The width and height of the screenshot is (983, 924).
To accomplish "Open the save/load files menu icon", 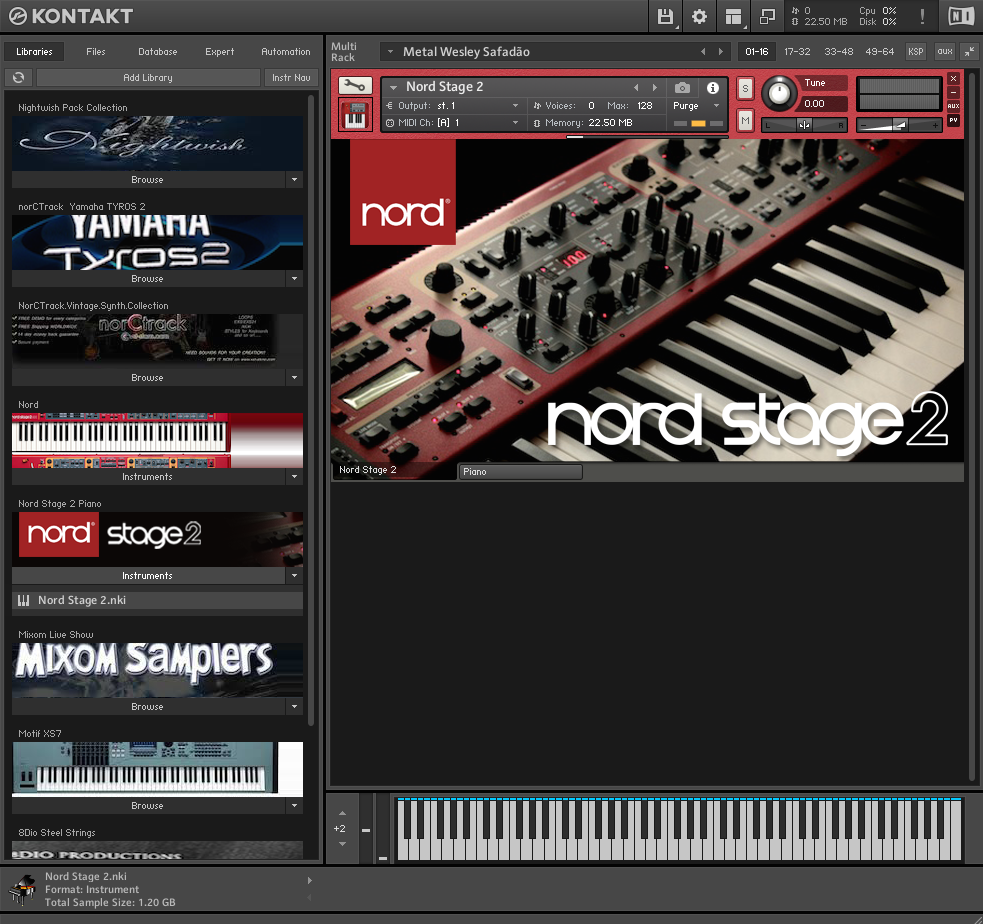I will 665,16.
